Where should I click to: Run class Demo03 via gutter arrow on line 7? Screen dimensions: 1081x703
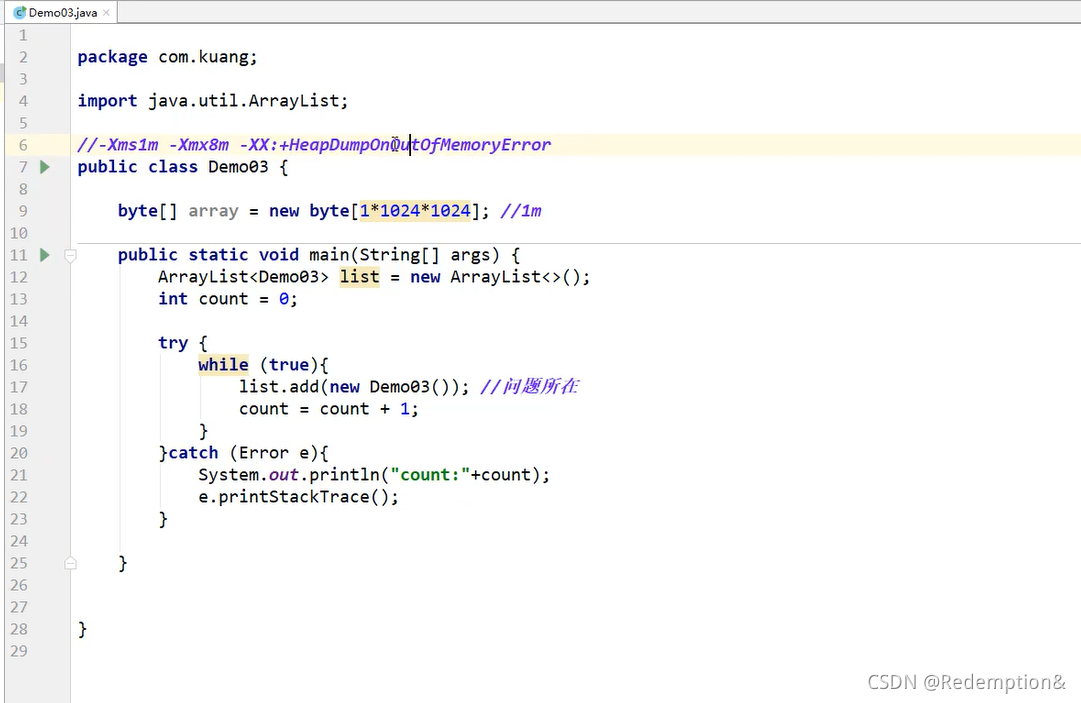[45, 167]
